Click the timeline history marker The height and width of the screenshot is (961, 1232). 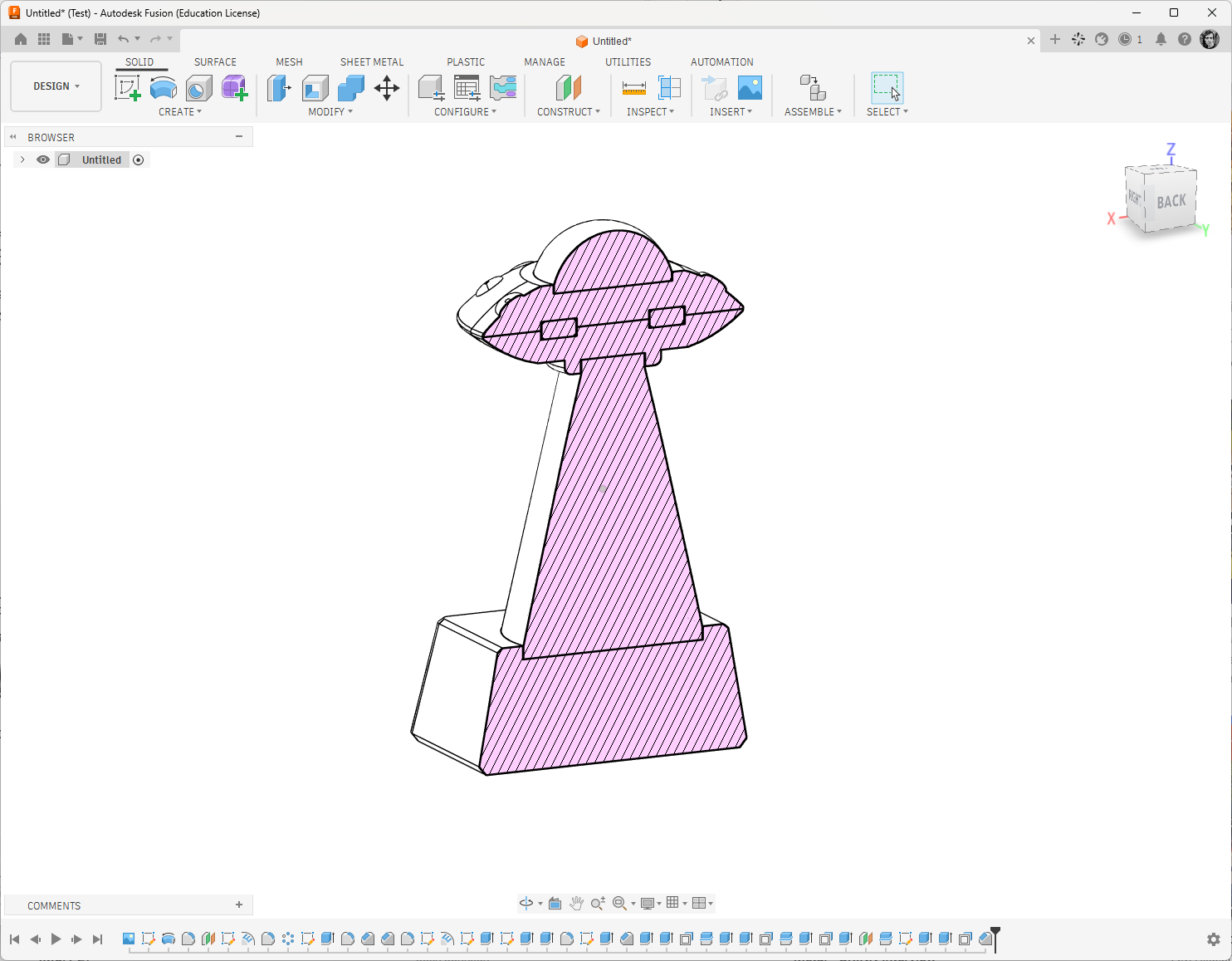coord(995,938)
